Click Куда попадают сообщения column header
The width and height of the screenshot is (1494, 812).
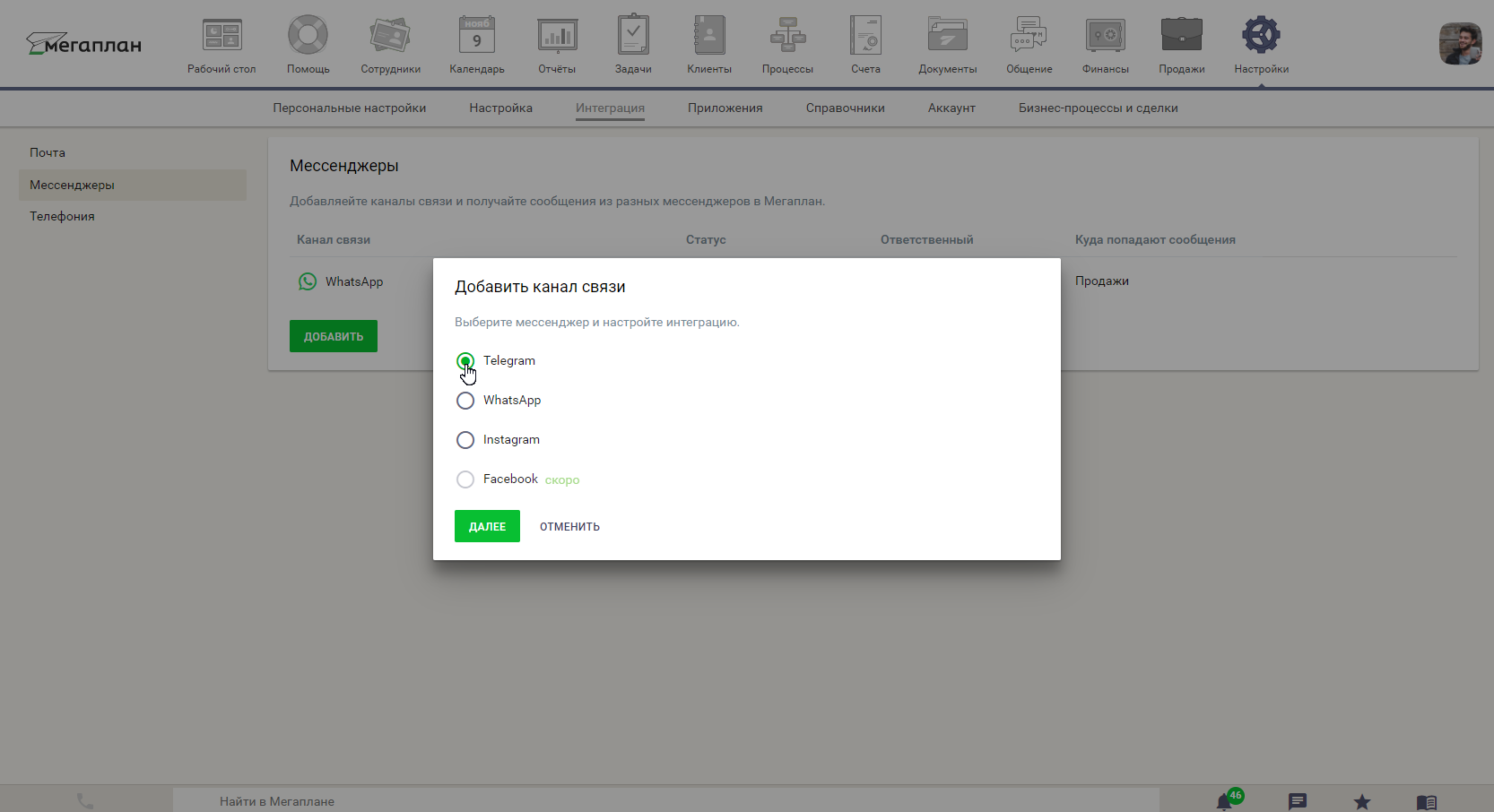tap(1155, 240)
